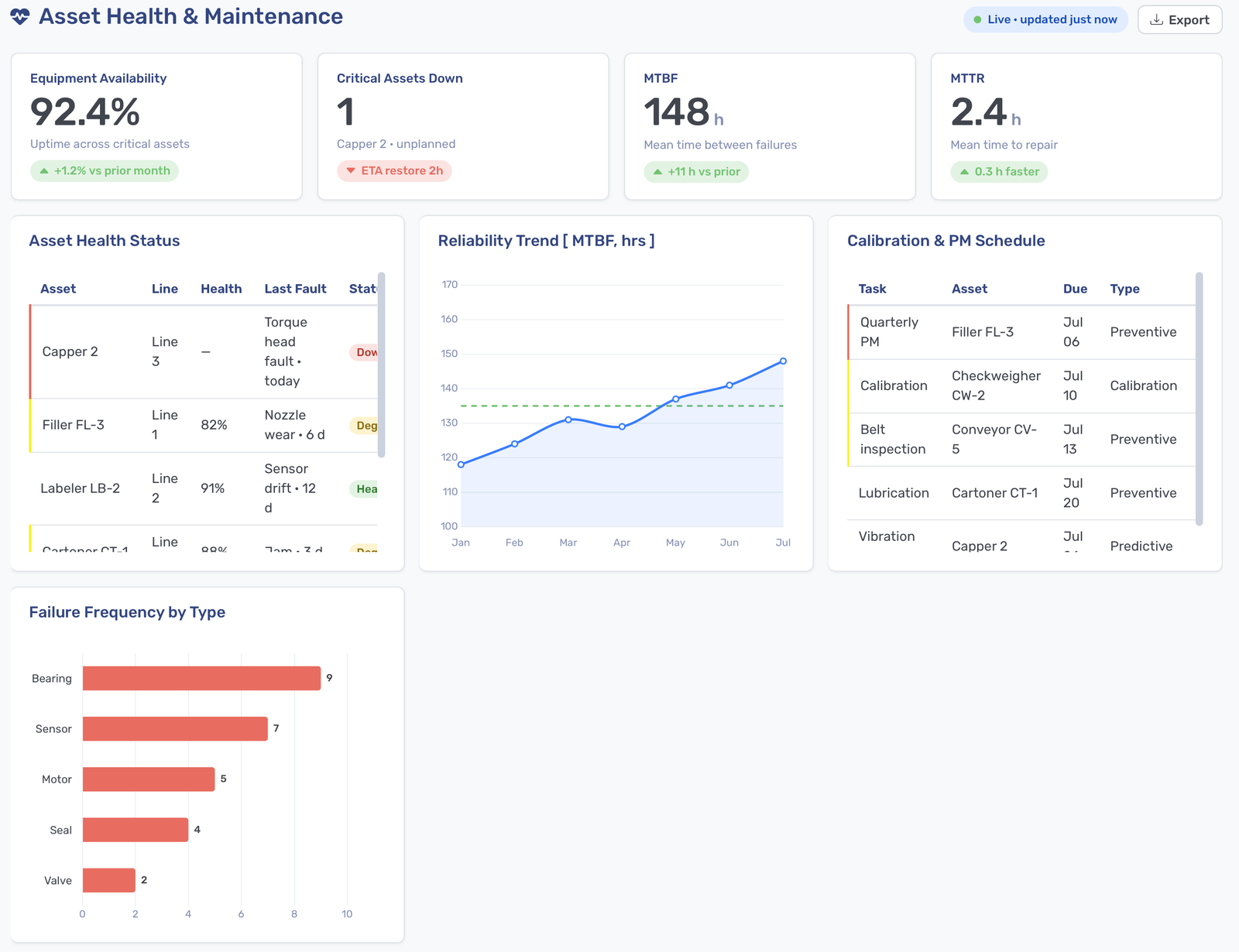This screenshot has width=1239, height=952.
Task: Click the Calibration & PM Schedule scrollbar
Action: click(1199, 399)
